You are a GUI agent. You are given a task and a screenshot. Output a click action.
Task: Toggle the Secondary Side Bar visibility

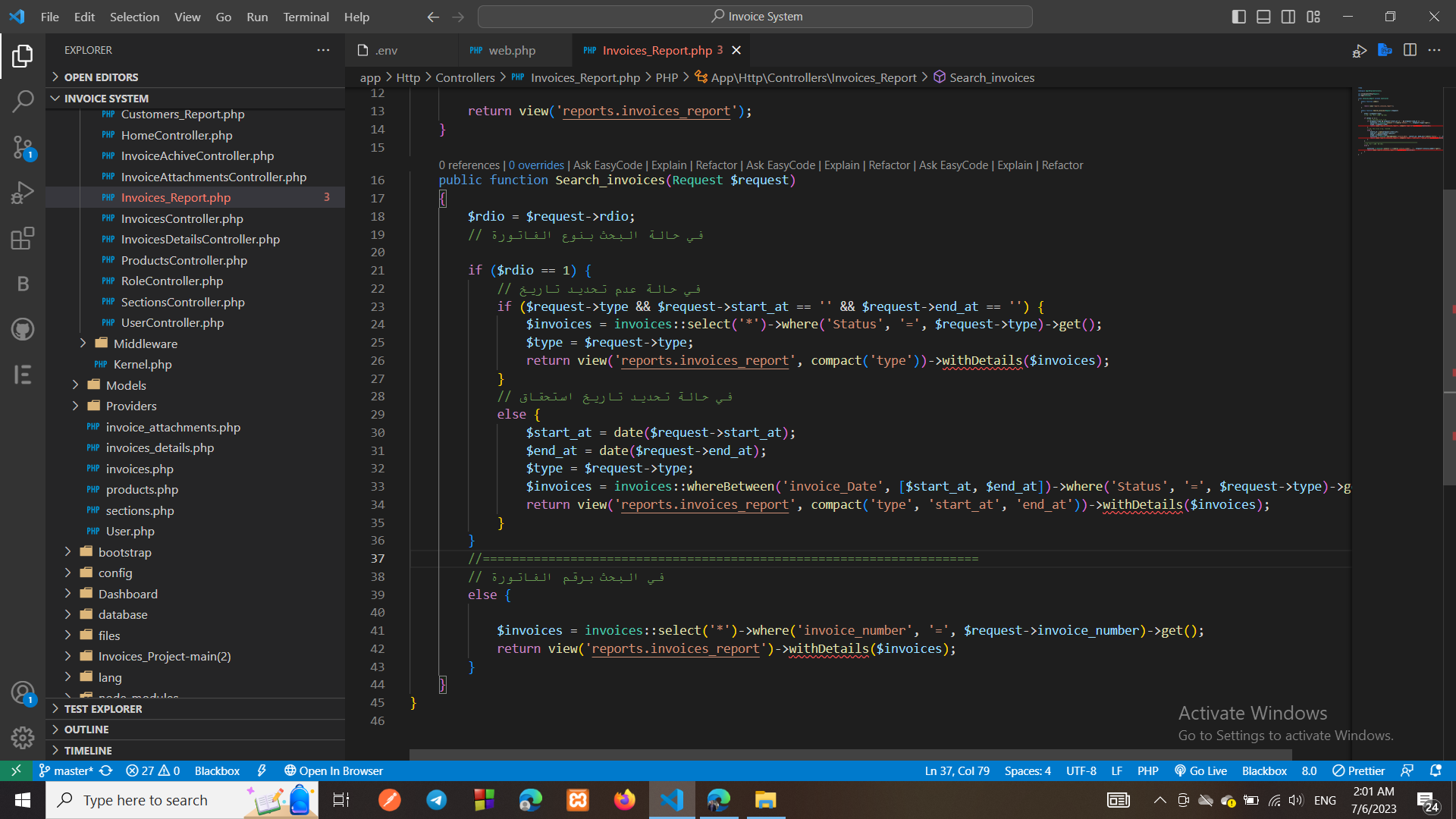tap(1288, 16)
